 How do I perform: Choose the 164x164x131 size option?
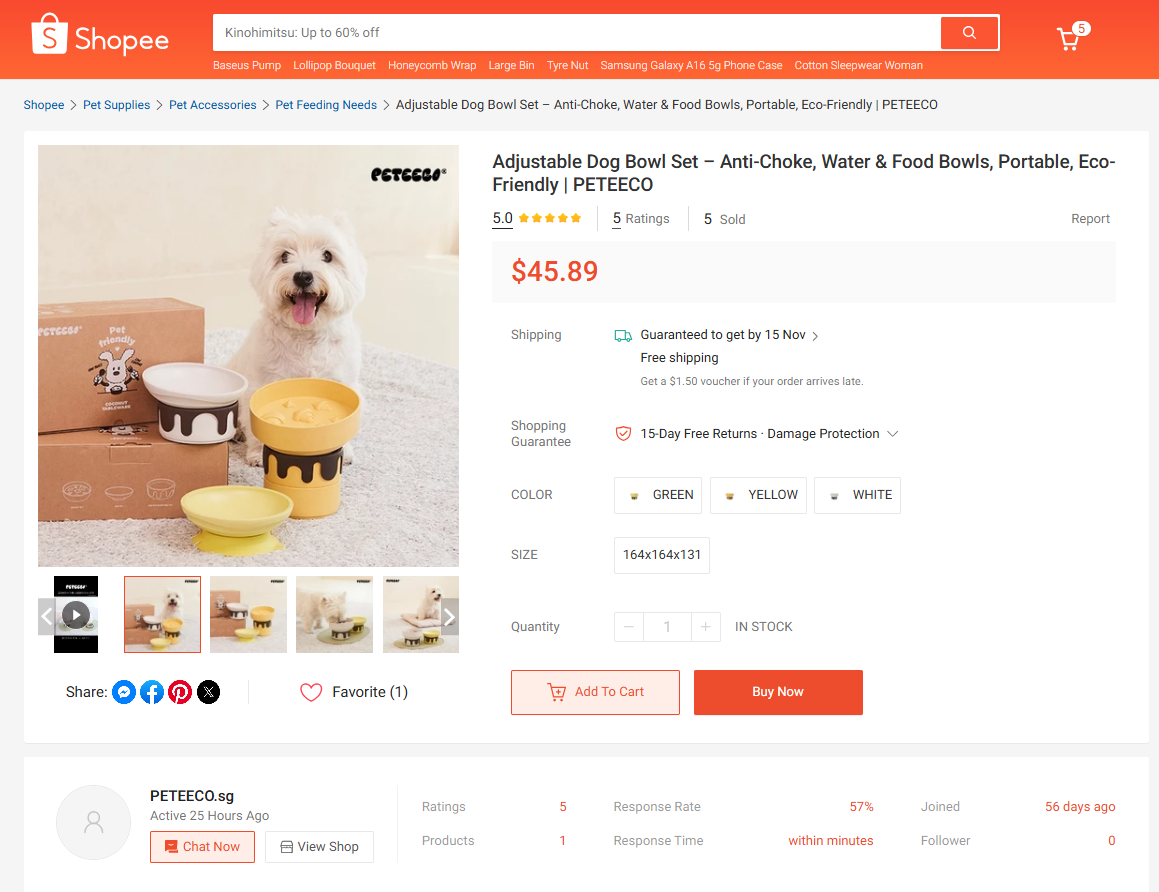click(662, 555)
